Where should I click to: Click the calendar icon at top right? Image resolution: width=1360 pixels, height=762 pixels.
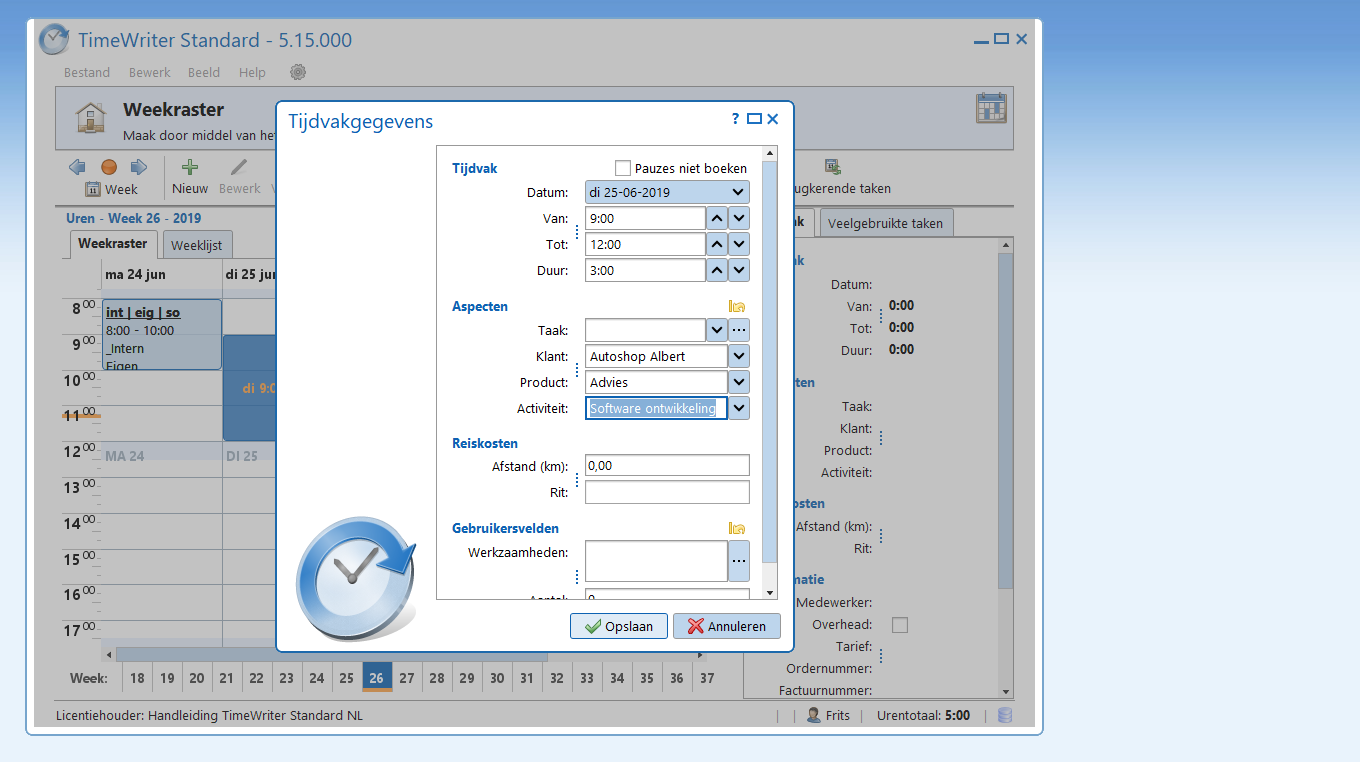pyautogui.click(x=991, y=108)
